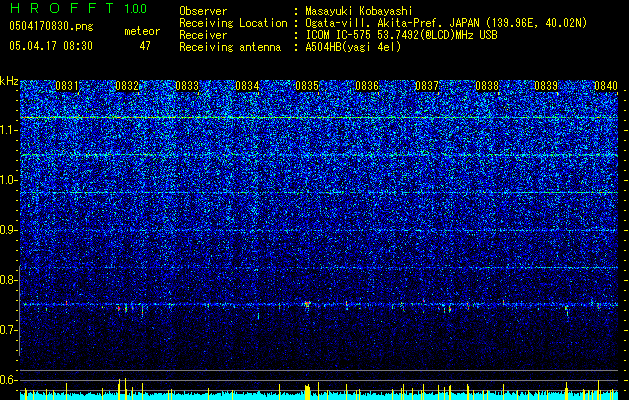The width and height of the screenshot is (629, 400).
Task: Click the 0.7 frequency axis label
Action: pos(9,330)
